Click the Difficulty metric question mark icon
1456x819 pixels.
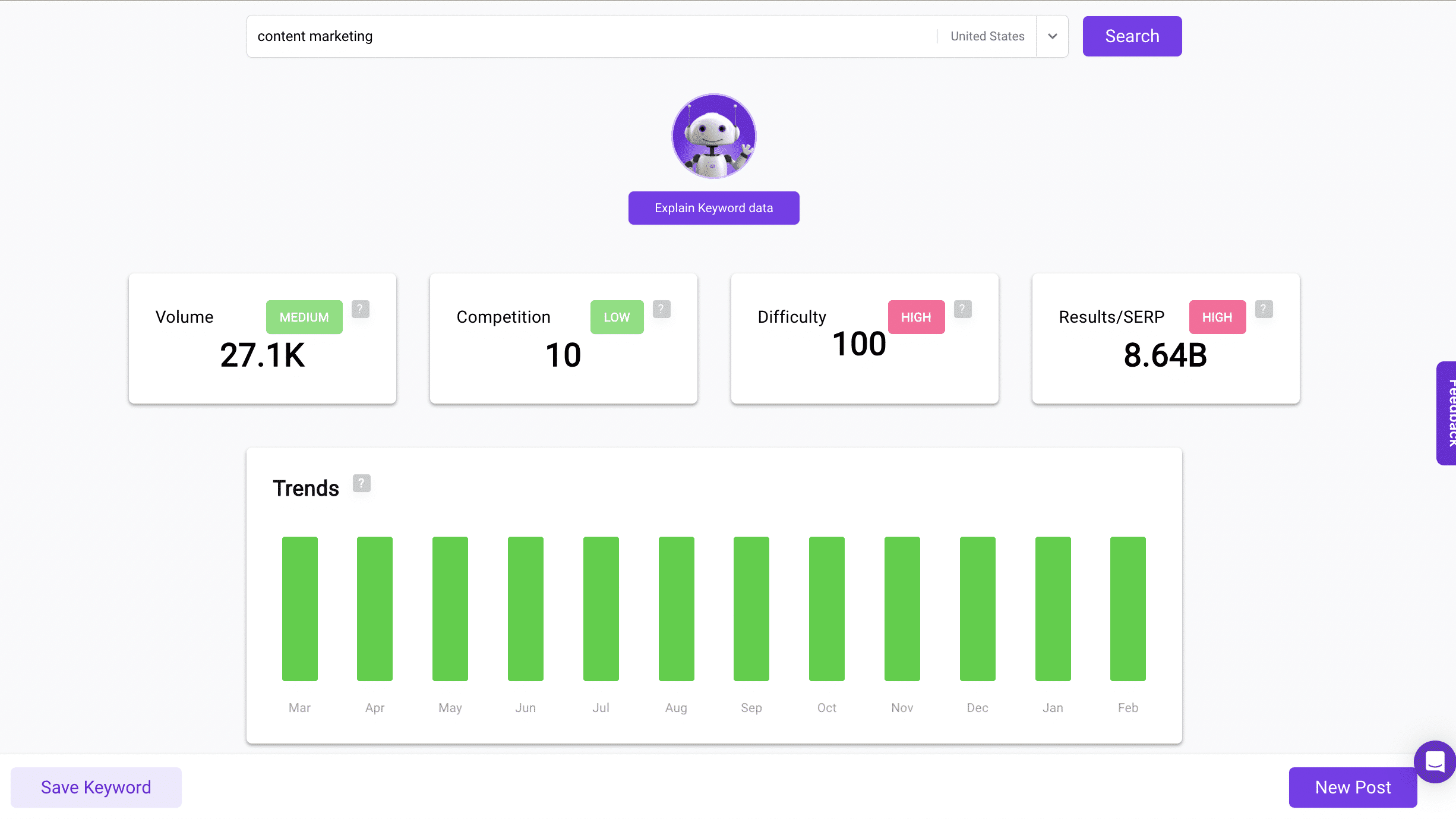[x=962, y=308]
